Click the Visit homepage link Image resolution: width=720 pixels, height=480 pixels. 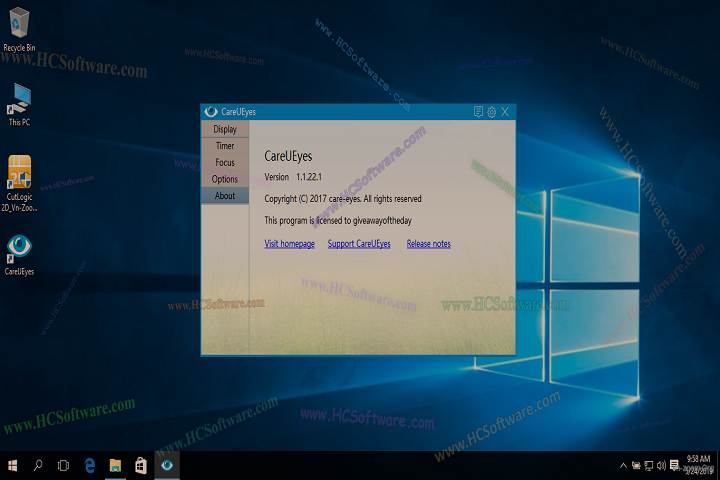289,243
